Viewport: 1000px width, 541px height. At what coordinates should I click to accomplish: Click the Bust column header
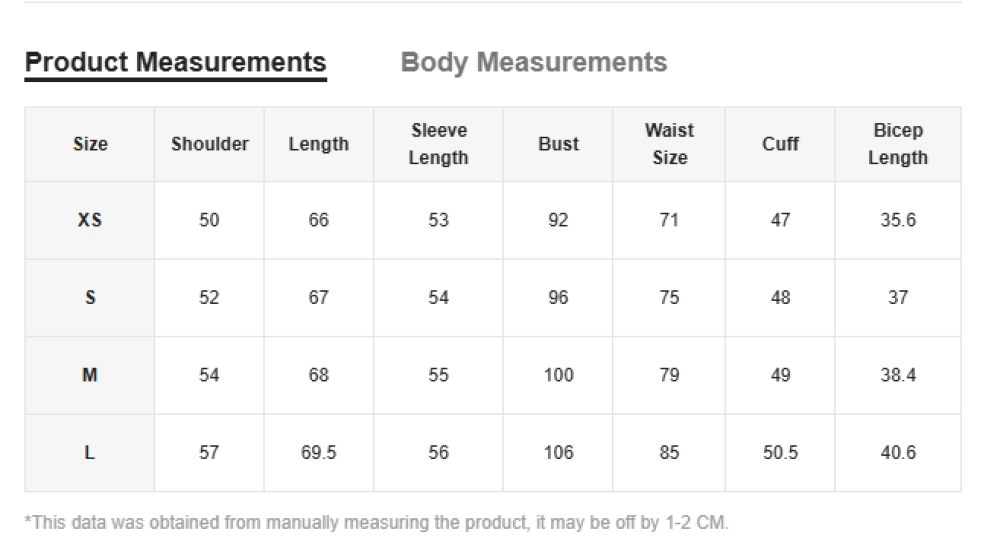pos(558,144)
